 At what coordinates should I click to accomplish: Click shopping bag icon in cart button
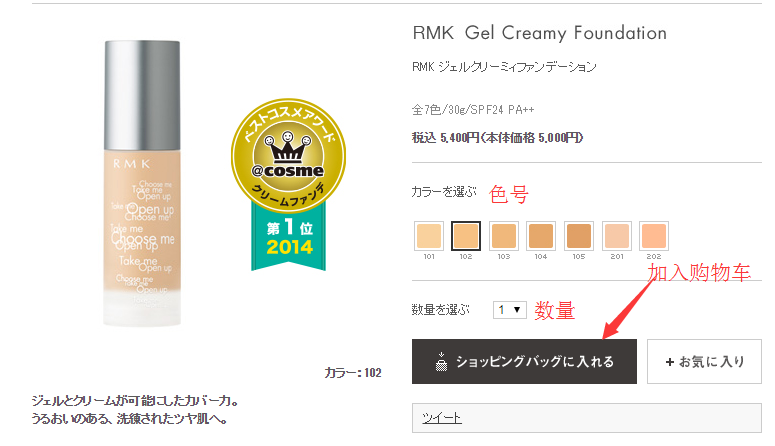(x=440, y=361)
